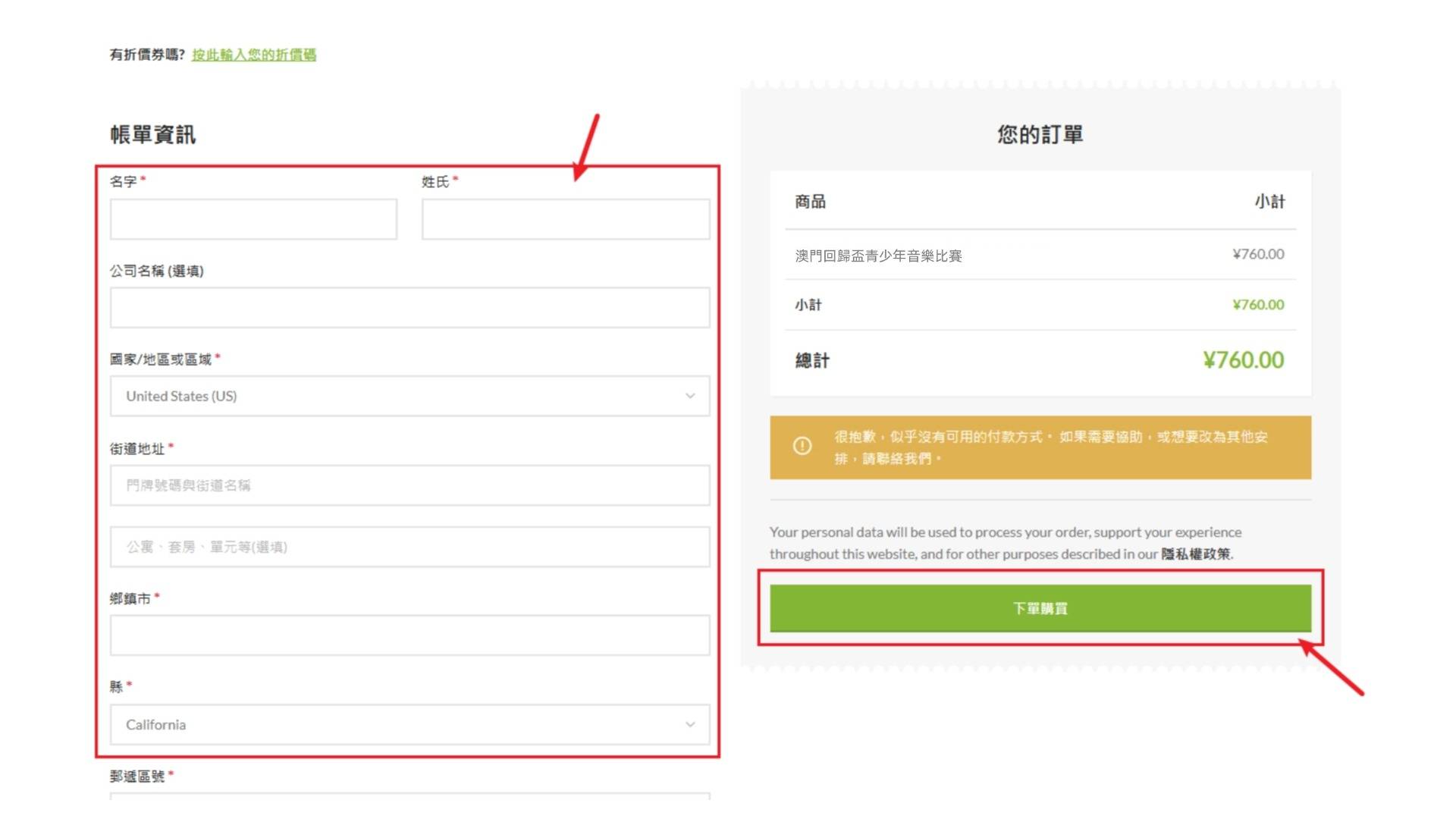This screenshot has height=819, width=1456.
Task: Click the country dropdown chevron arrow
Action: [690, 396]
